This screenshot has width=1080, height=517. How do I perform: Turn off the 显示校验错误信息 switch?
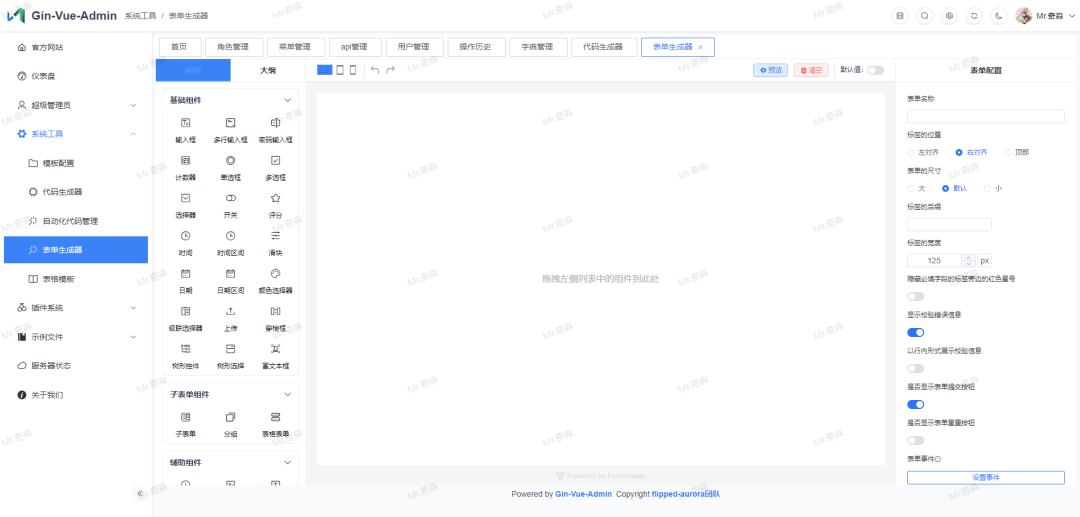(x=915, y=332)
